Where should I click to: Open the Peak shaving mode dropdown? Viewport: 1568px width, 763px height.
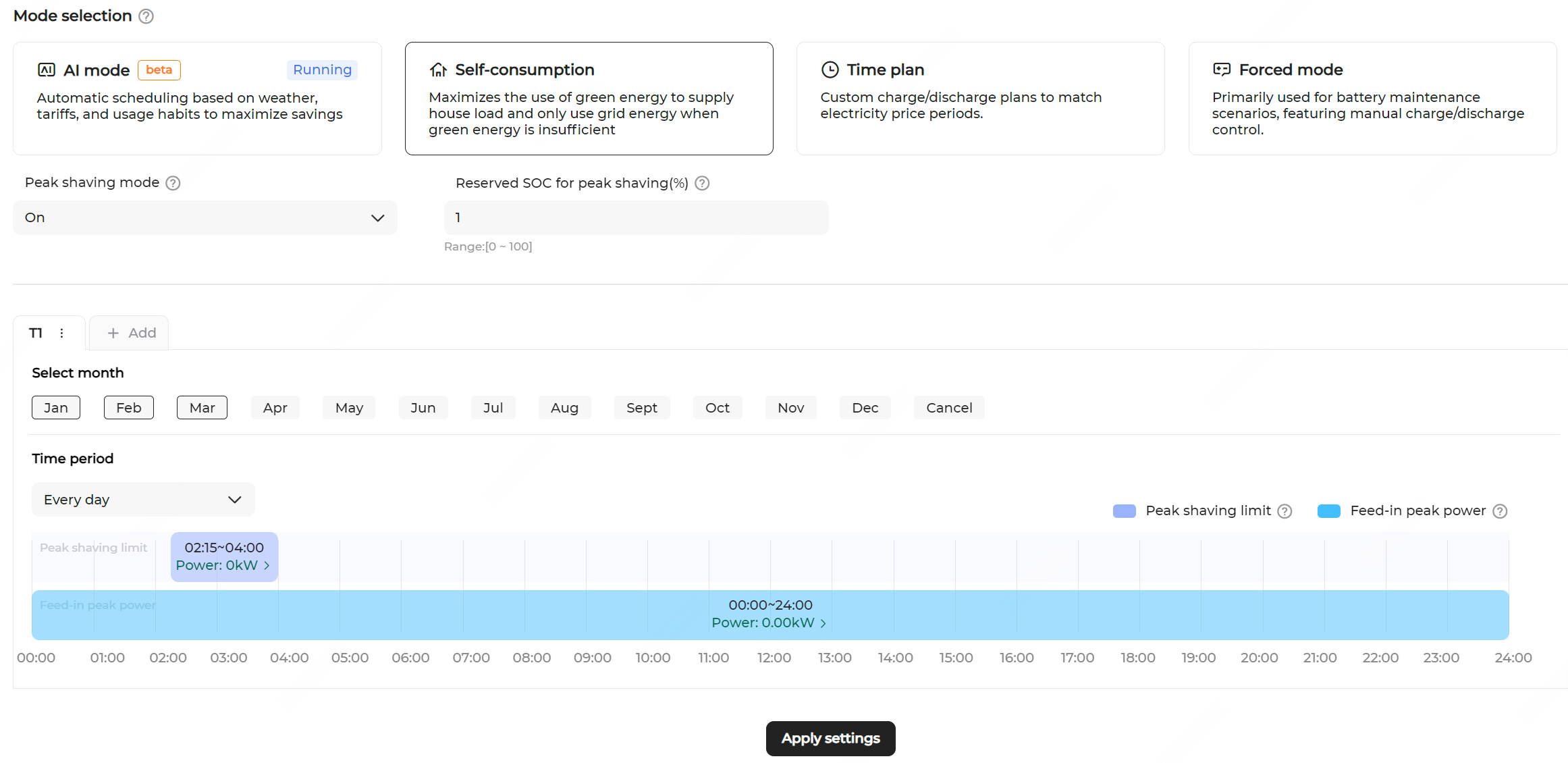[x=205, y=217]
